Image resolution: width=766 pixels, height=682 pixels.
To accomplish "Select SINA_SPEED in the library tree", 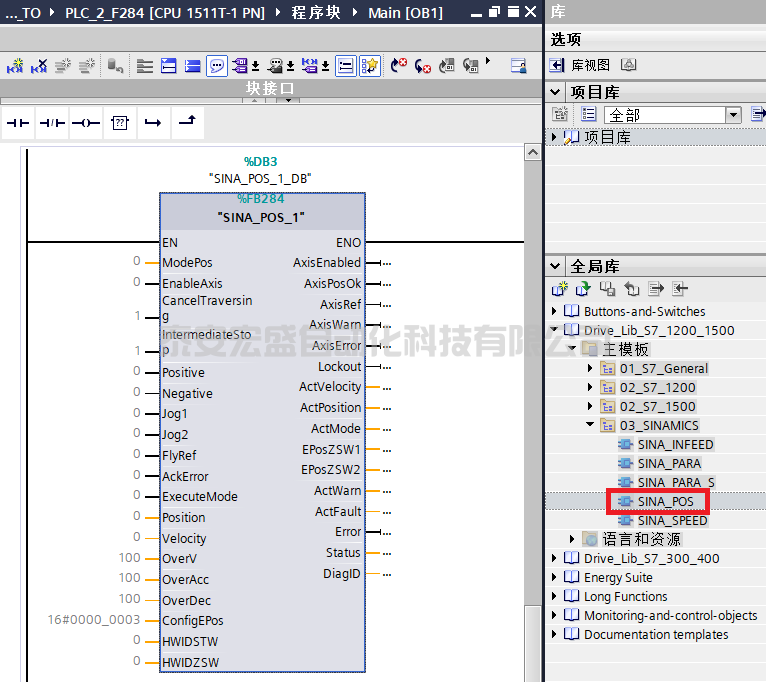I will click(672, 520).
